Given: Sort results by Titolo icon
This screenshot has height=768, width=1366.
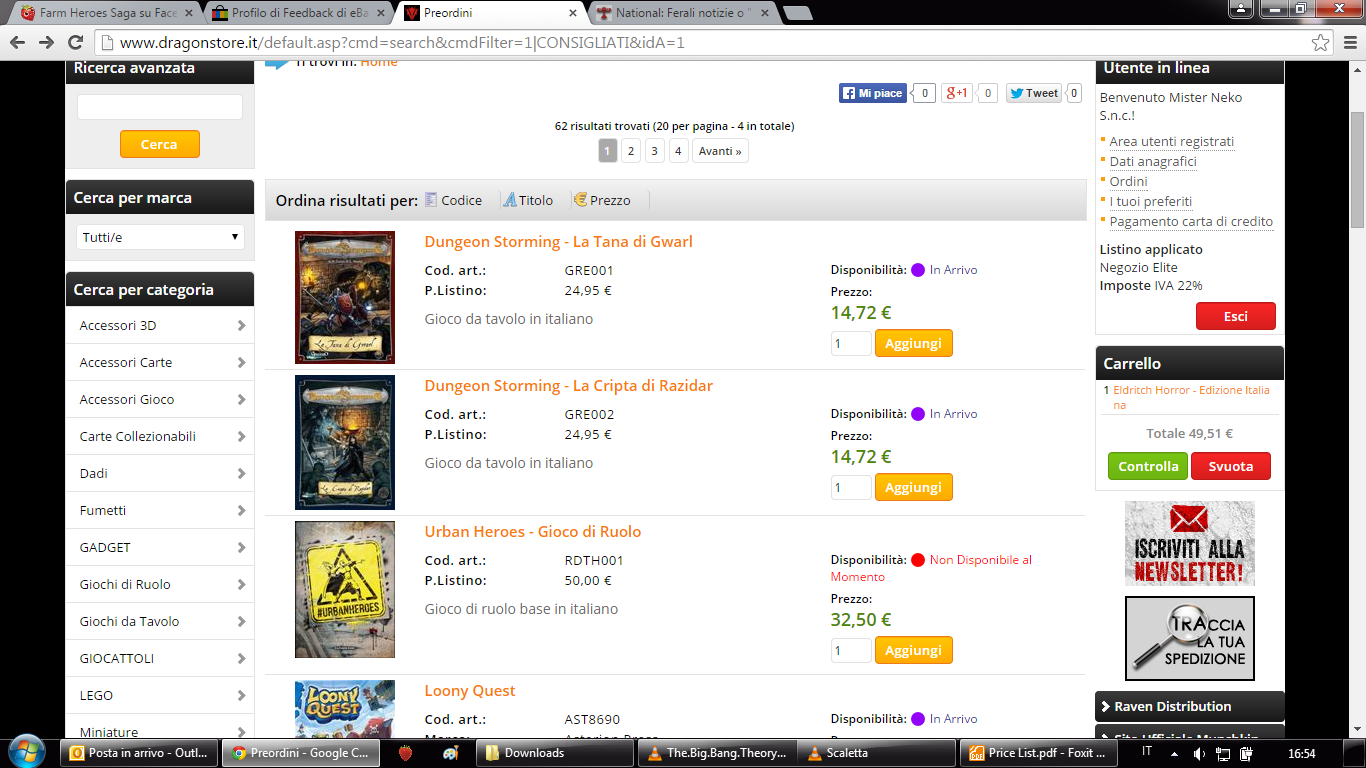Looking at the screenshot, I should (x=509, y=200).
